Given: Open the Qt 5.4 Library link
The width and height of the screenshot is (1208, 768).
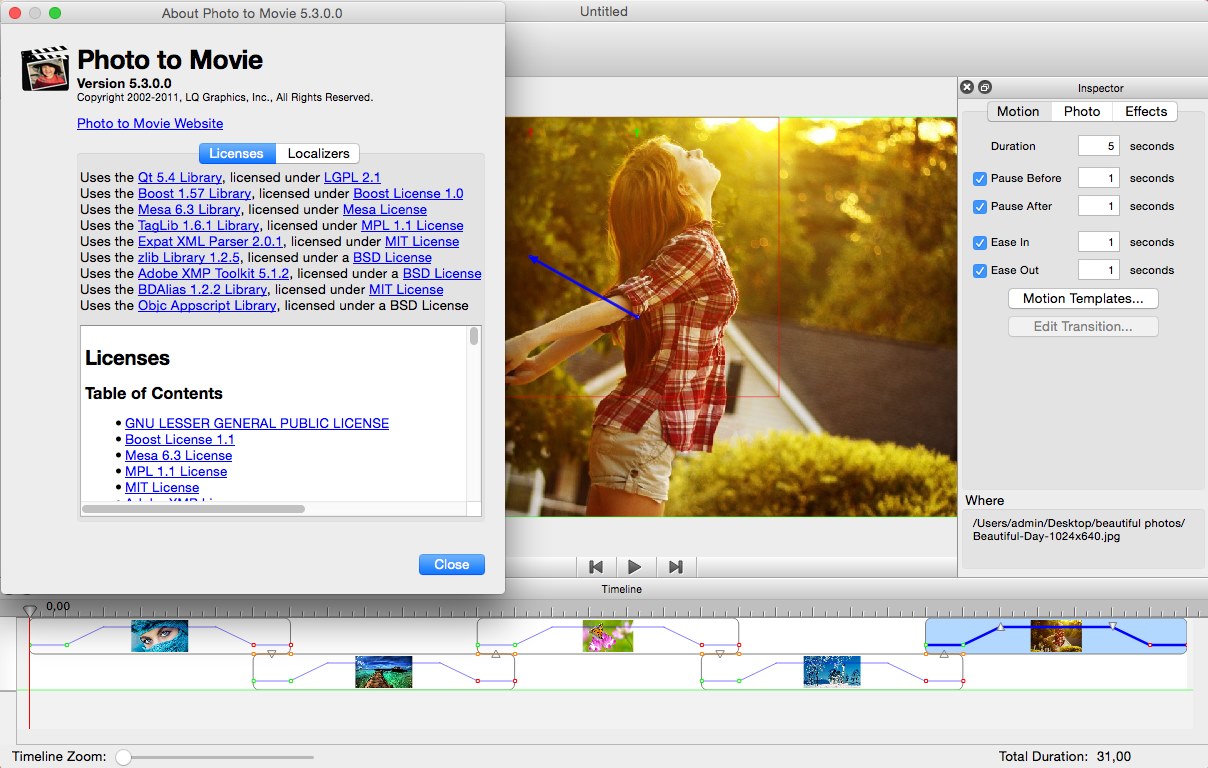Looking at the screenshot, I should 180,177.
